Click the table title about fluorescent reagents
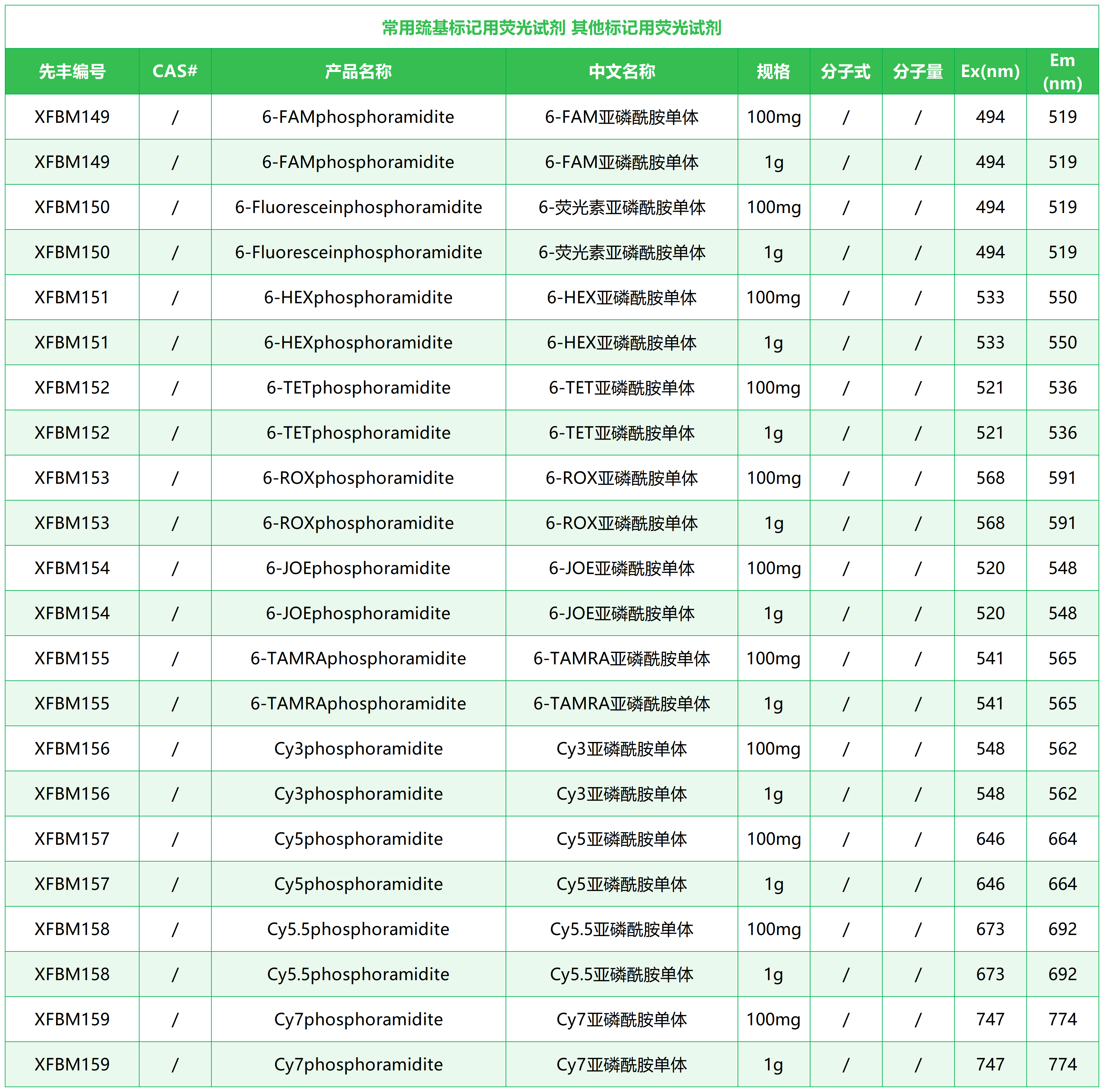 point(551,27)
